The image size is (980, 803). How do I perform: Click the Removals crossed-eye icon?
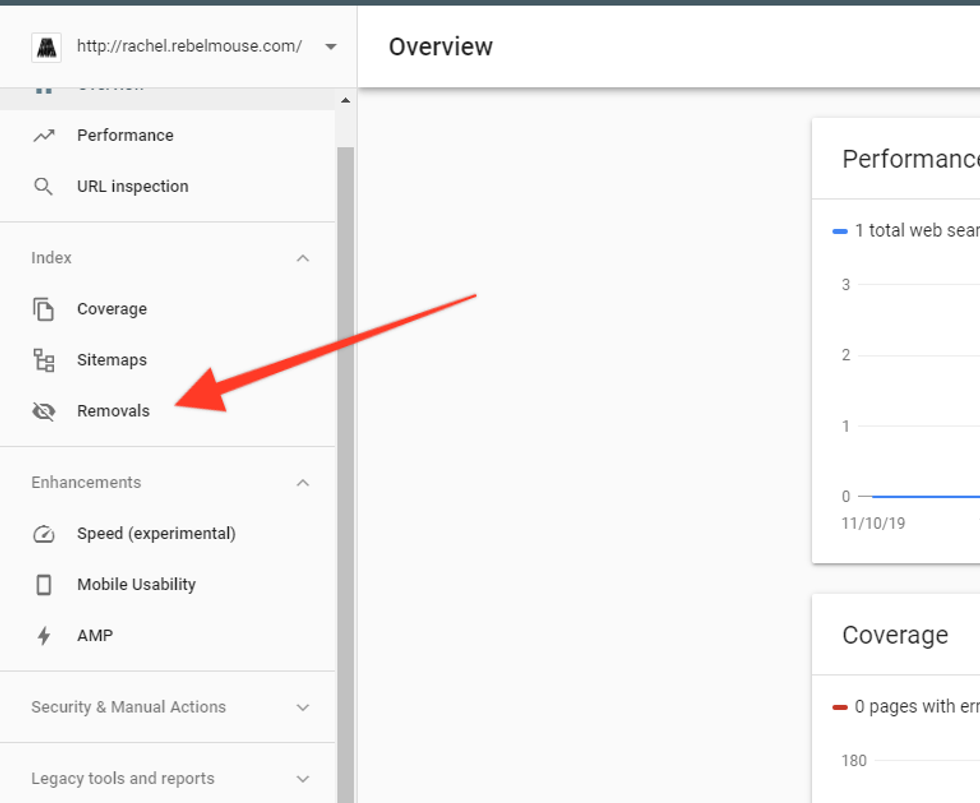click(x=43, y=411)
